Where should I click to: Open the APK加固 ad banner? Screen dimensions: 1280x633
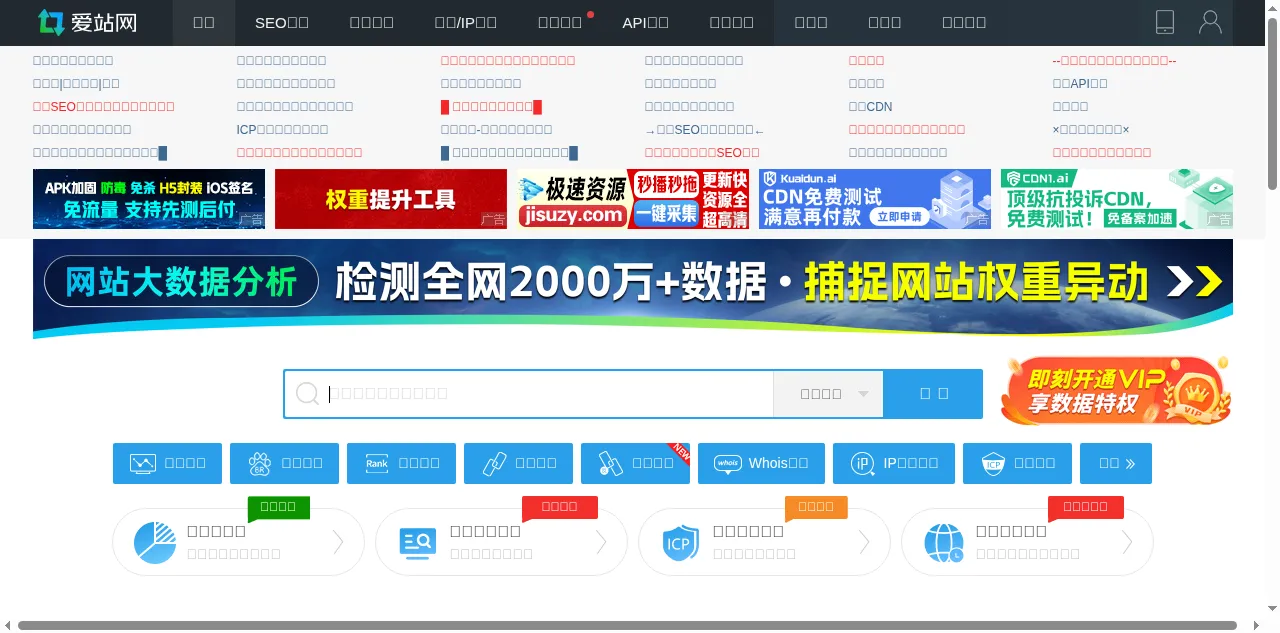pos(149,199)
